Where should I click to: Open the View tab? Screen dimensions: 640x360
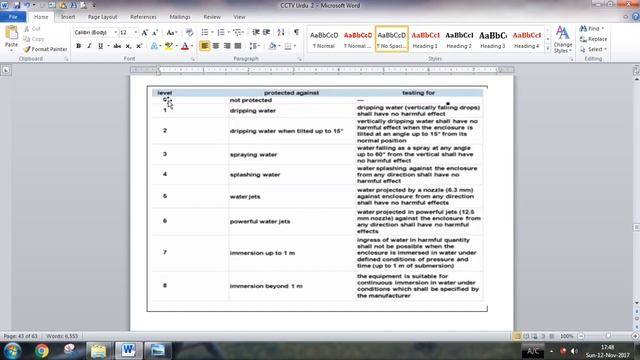239,17
